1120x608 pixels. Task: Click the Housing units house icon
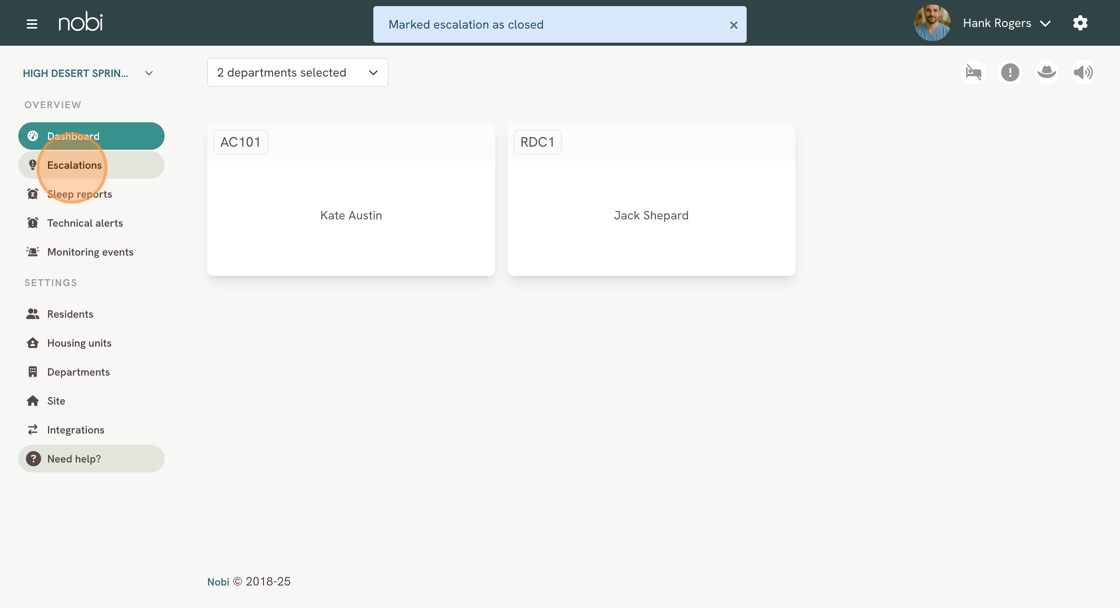click(33, 343)
